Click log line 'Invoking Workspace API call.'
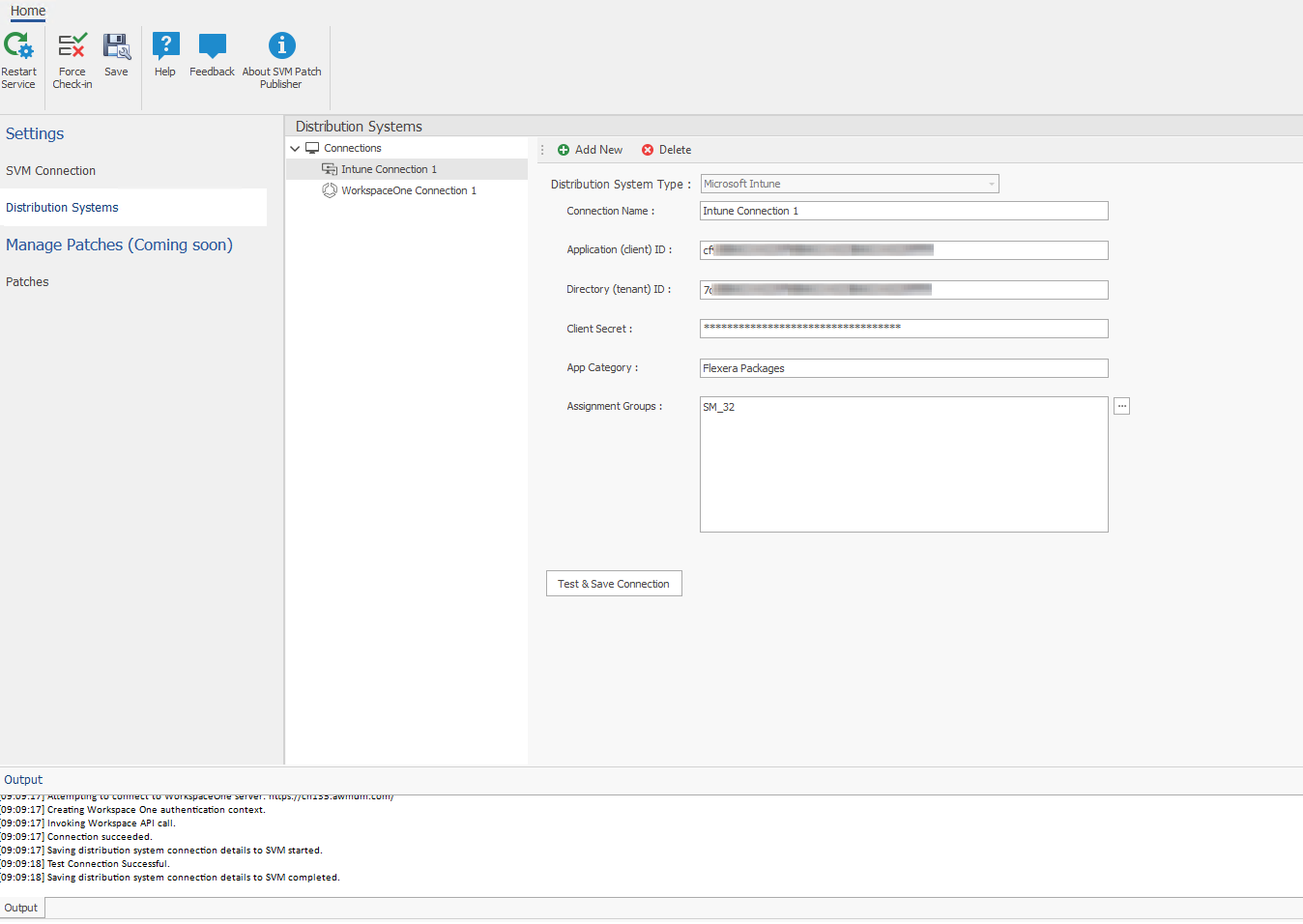 click(x=111, y=823)
